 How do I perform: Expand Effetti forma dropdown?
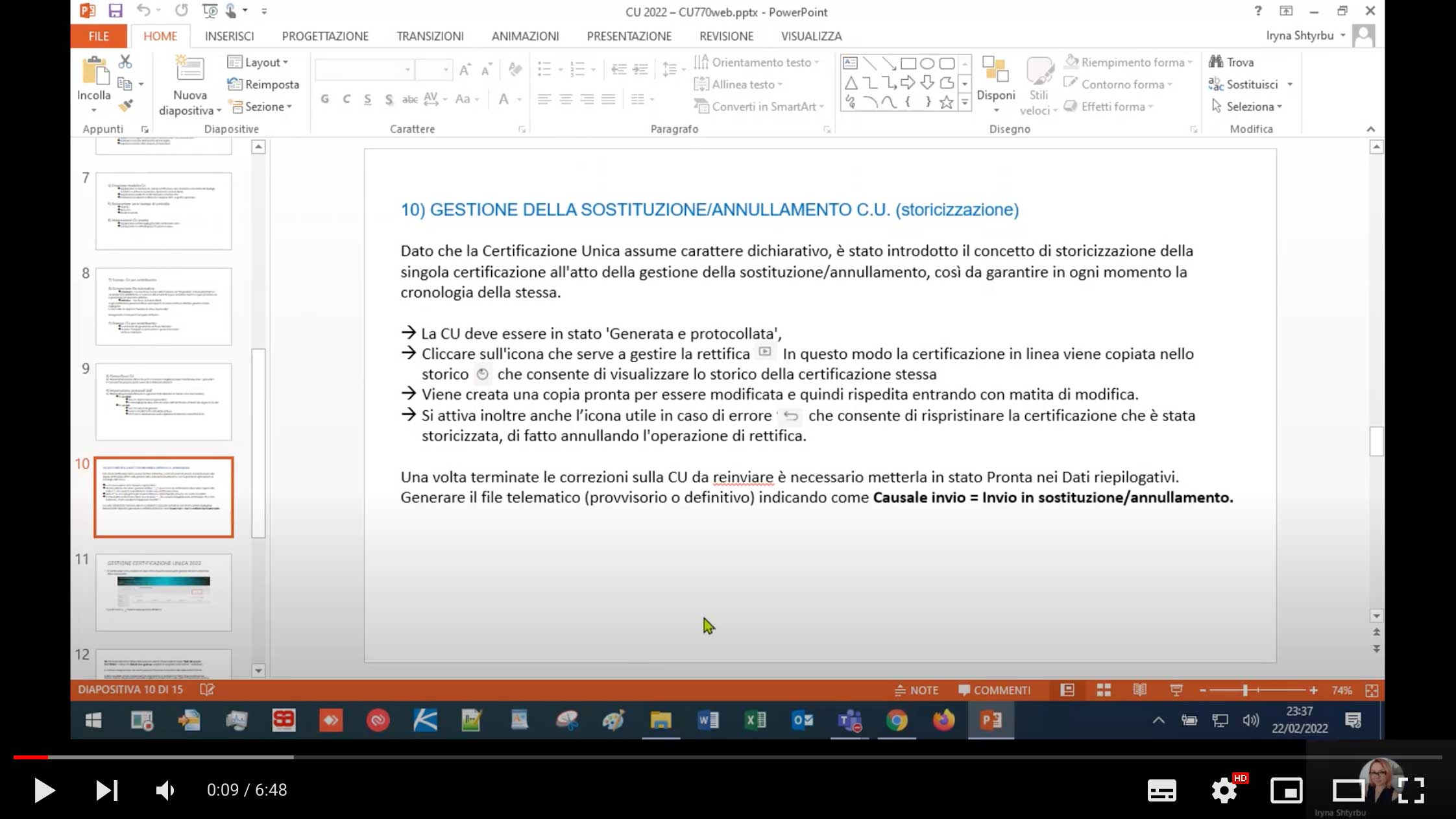click(1109, 106)
